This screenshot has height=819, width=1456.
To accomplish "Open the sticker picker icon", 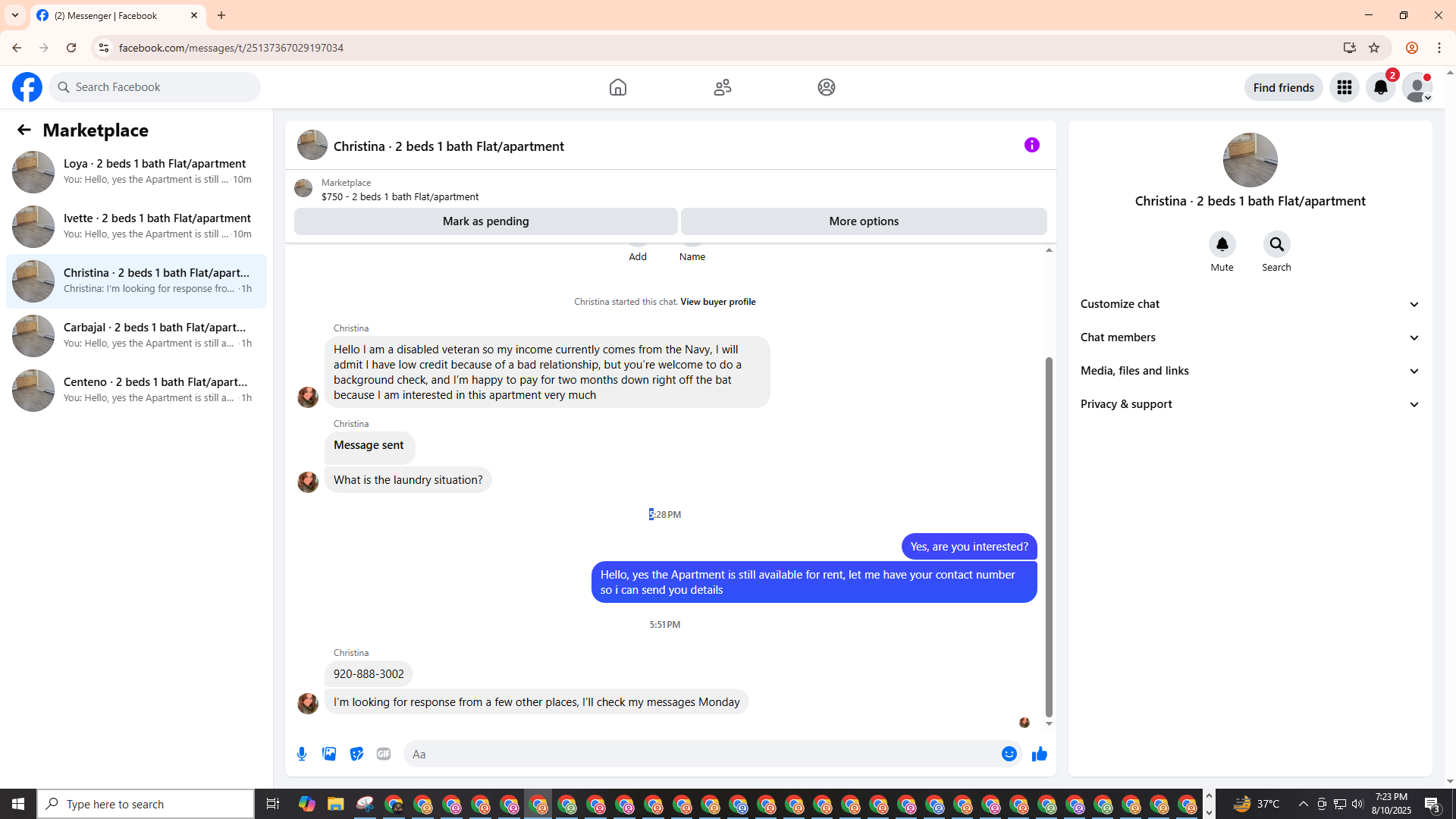I will (356, 754).
